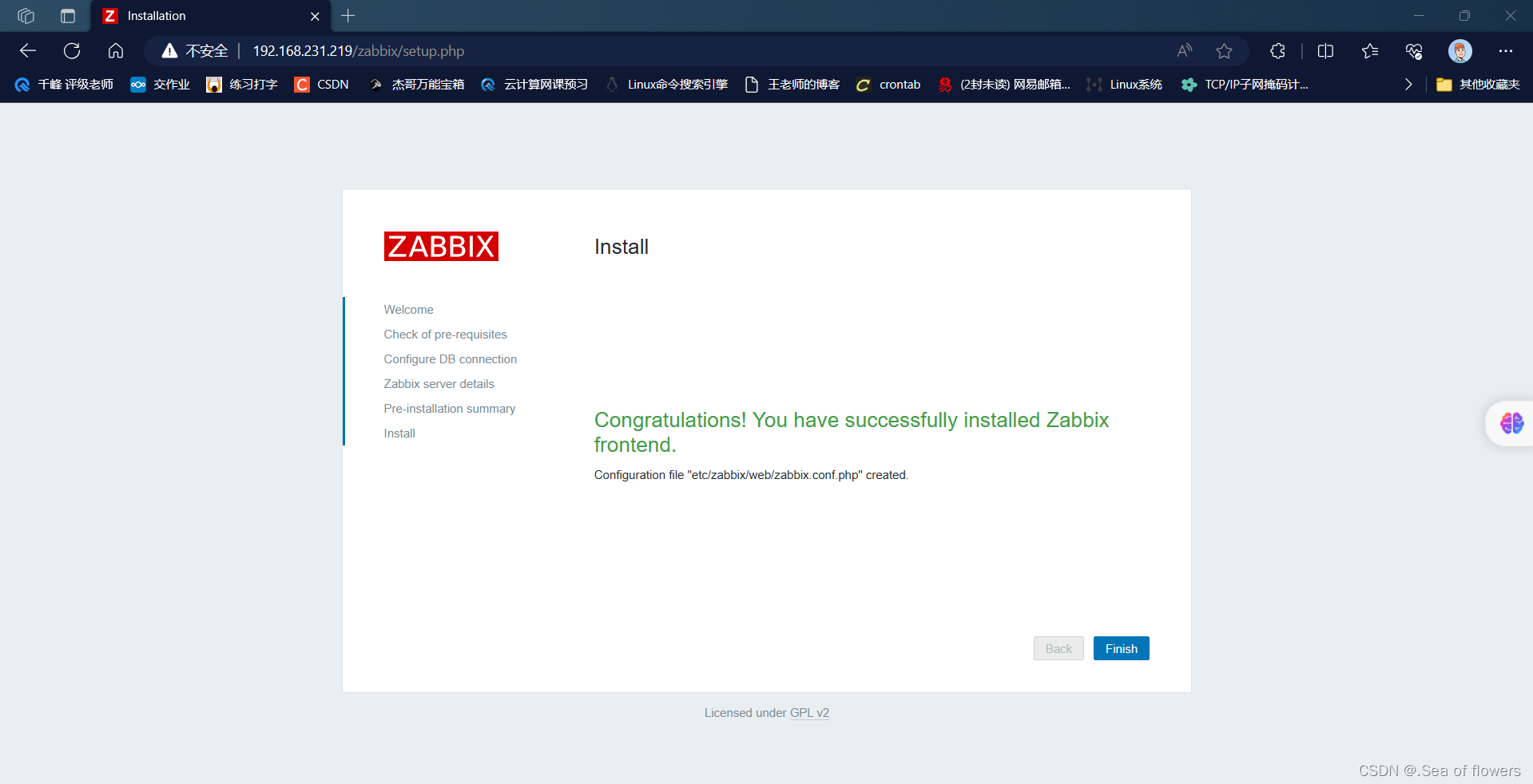Toggle the split screen icon
The image size is (1533, 784).
[x=1325, y=51]
